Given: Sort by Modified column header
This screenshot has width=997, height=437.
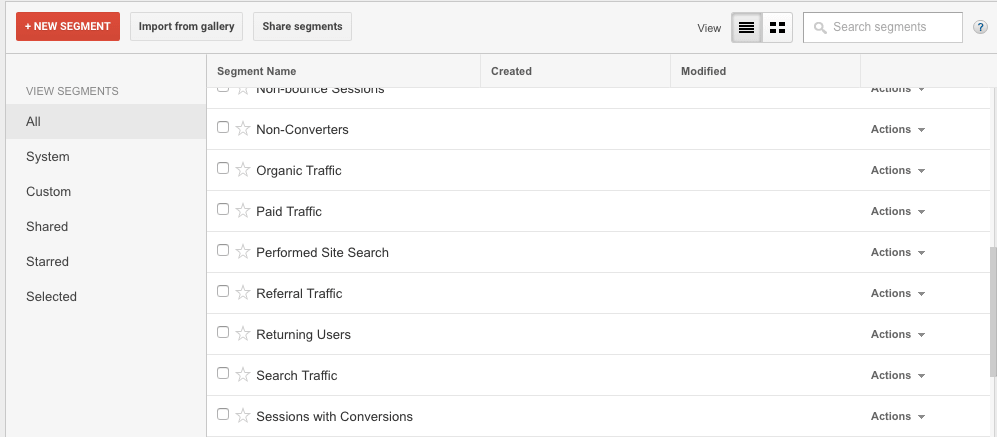Looking at the screenshot, I should point(766,71).
